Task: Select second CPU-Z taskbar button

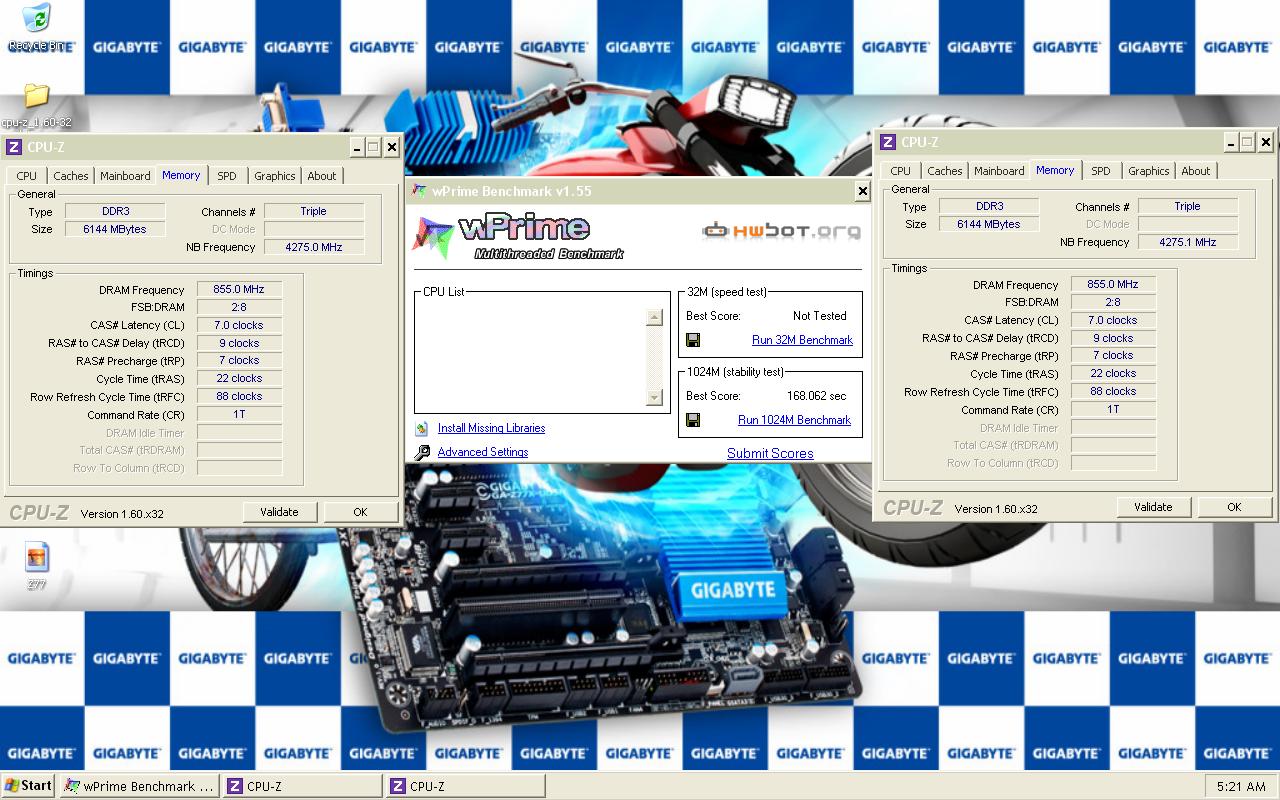Action: [x=466, y=786]
